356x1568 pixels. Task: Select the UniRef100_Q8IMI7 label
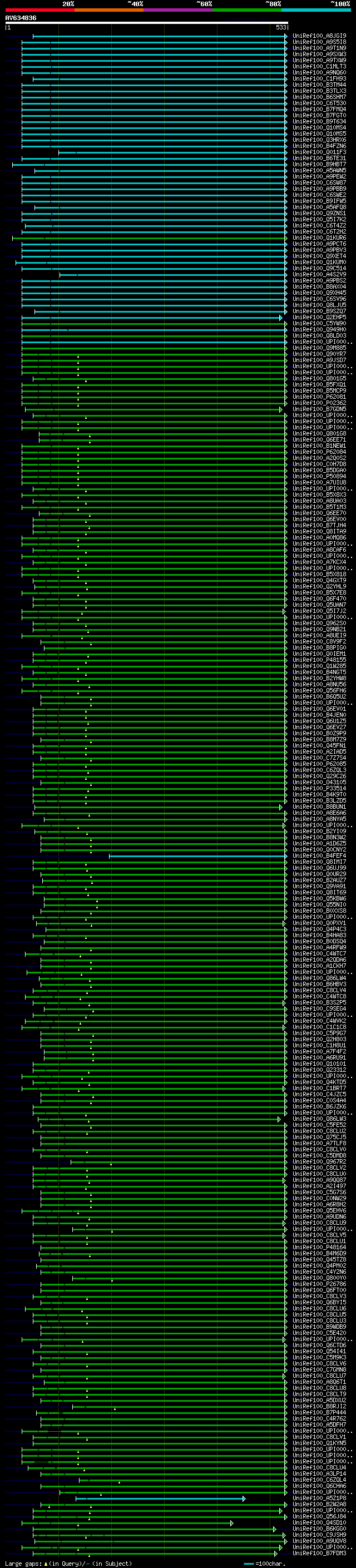tap(319, 862)
